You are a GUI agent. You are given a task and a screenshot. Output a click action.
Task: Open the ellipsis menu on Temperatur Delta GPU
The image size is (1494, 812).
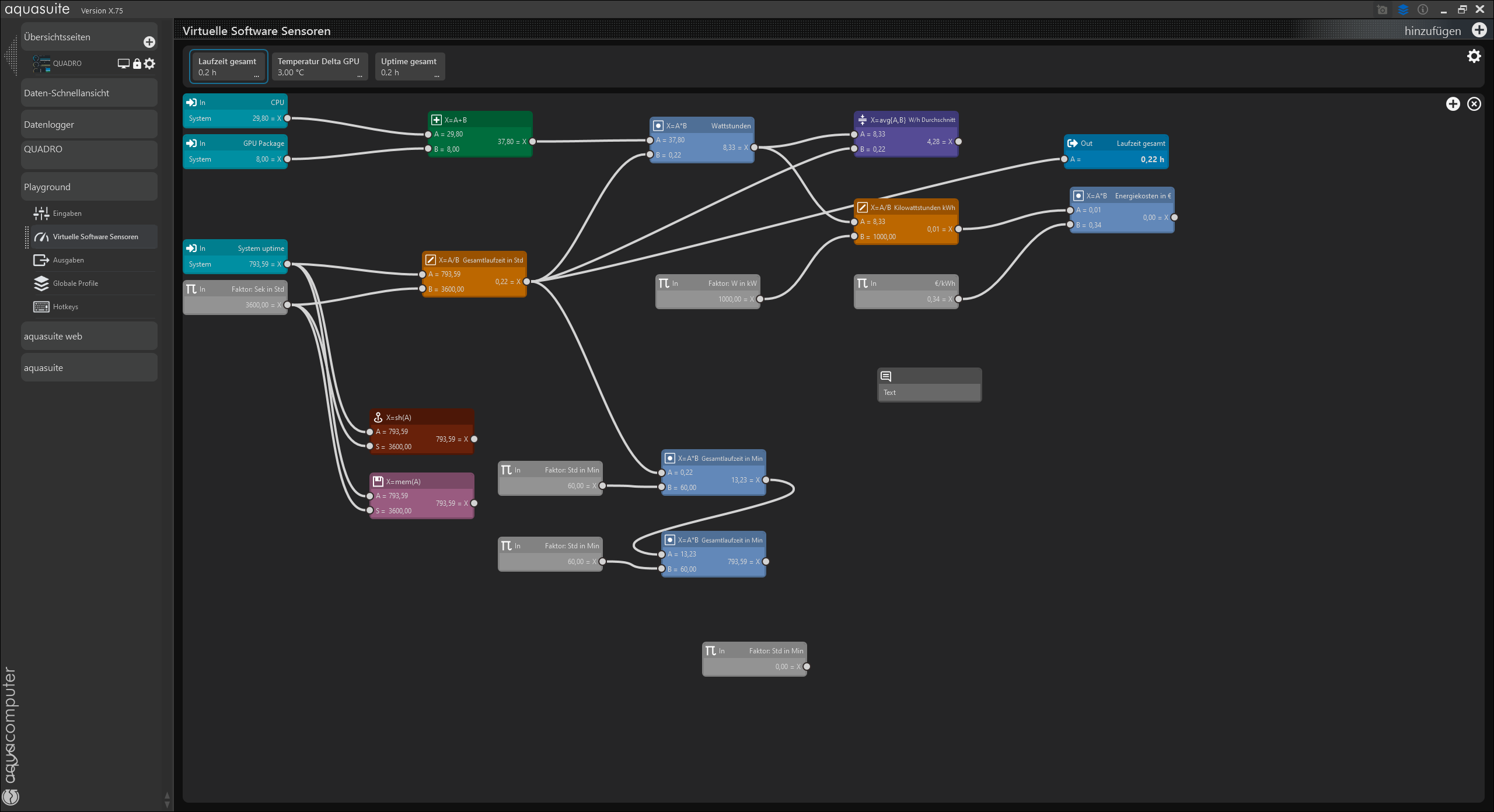point(359,76)
